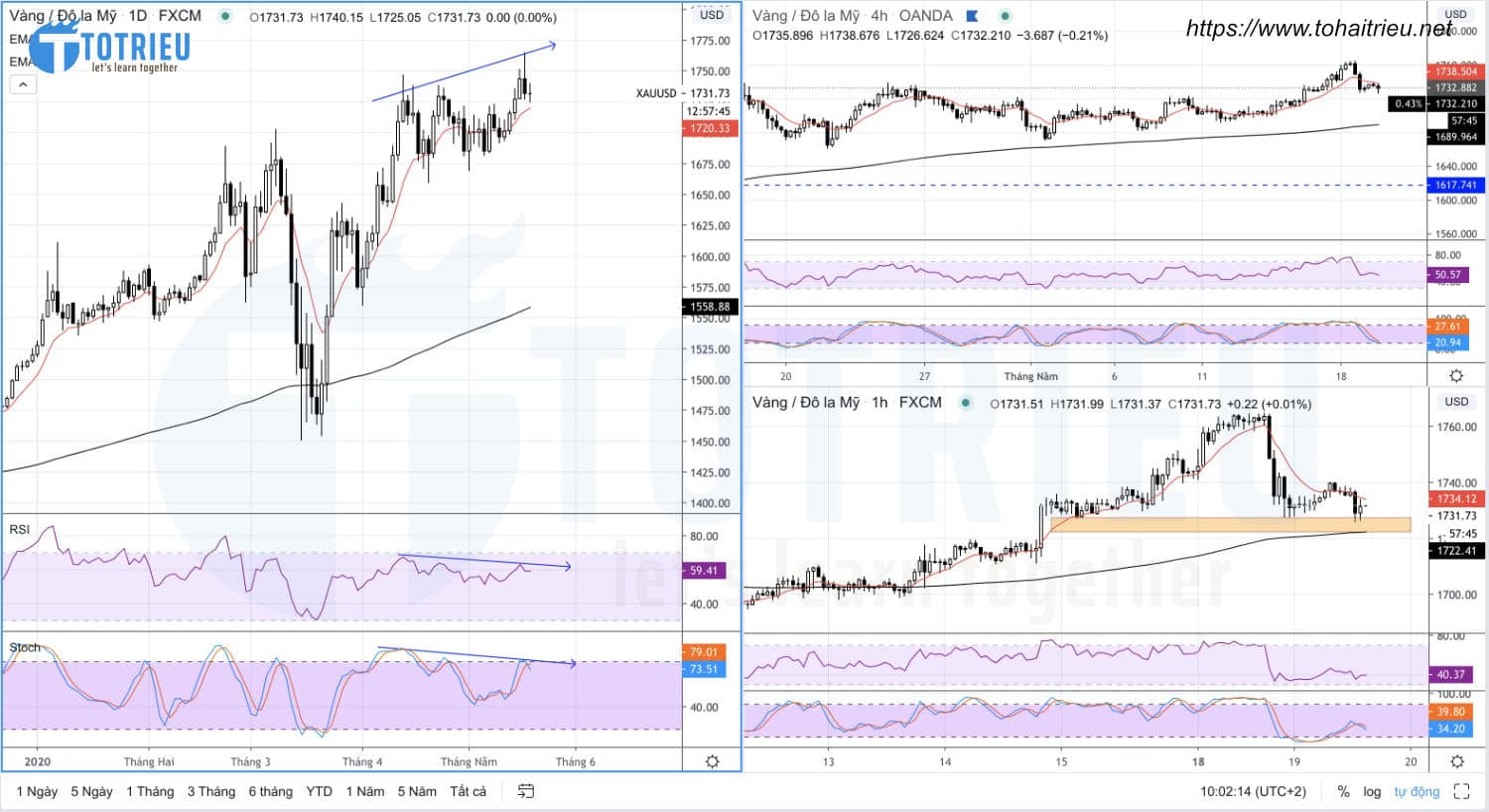This screenshot has height=812, width=1489.
Task: Click Stoch value 34.20 on 1h chart
Action: point(1450,729)
